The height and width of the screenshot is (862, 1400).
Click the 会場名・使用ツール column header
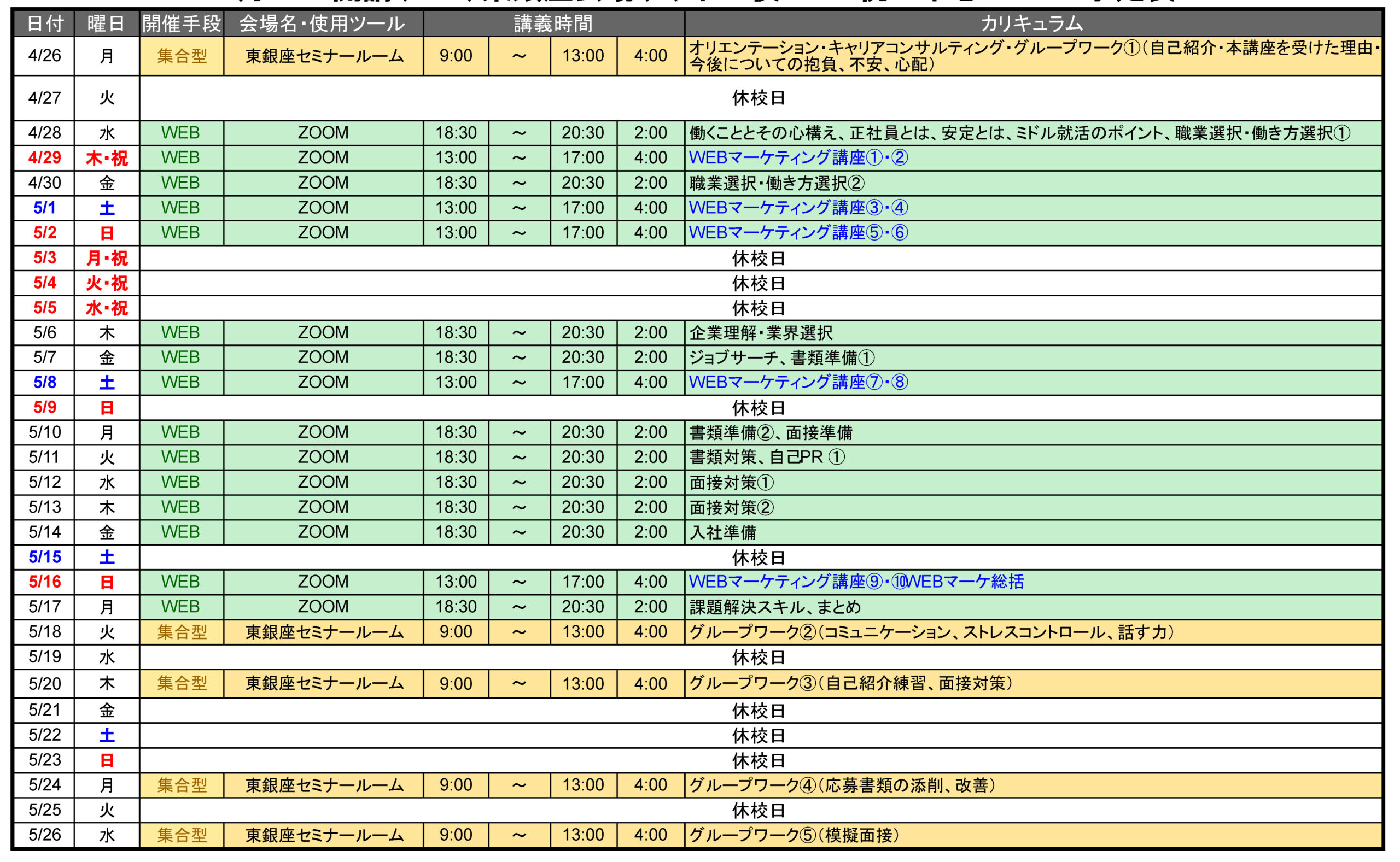click(x=323, y=24)
